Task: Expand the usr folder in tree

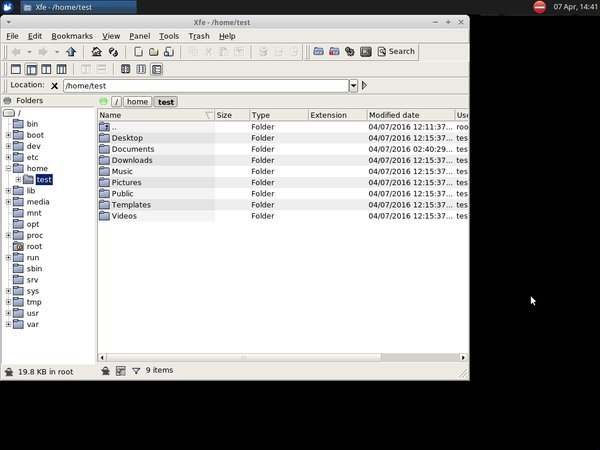Action: pos(8,313)
